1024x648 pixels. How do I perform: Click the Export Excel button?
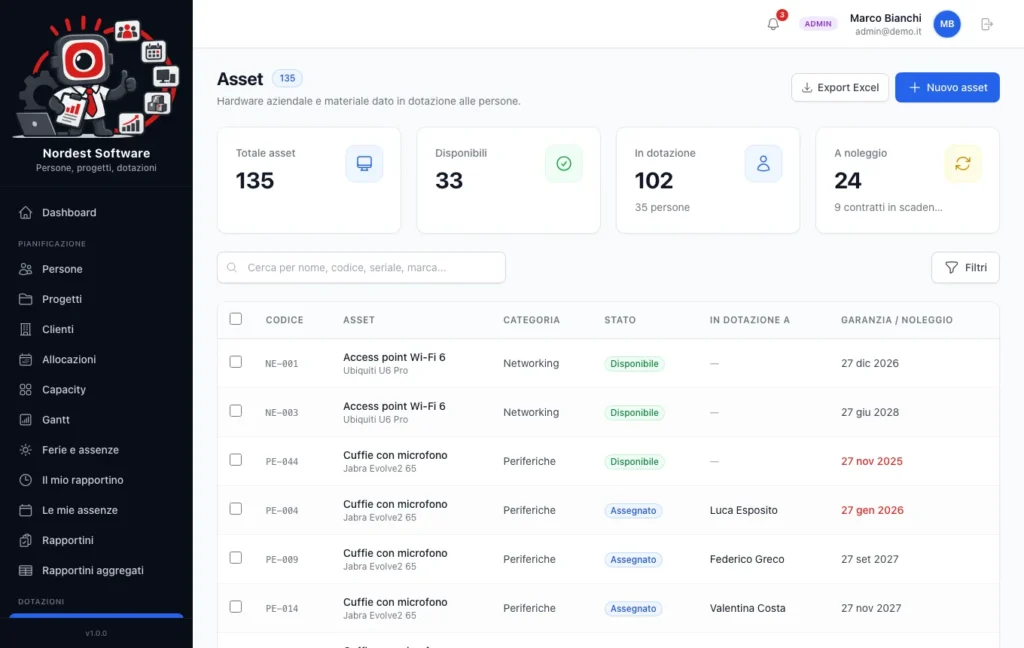click(x=840, y=88)
